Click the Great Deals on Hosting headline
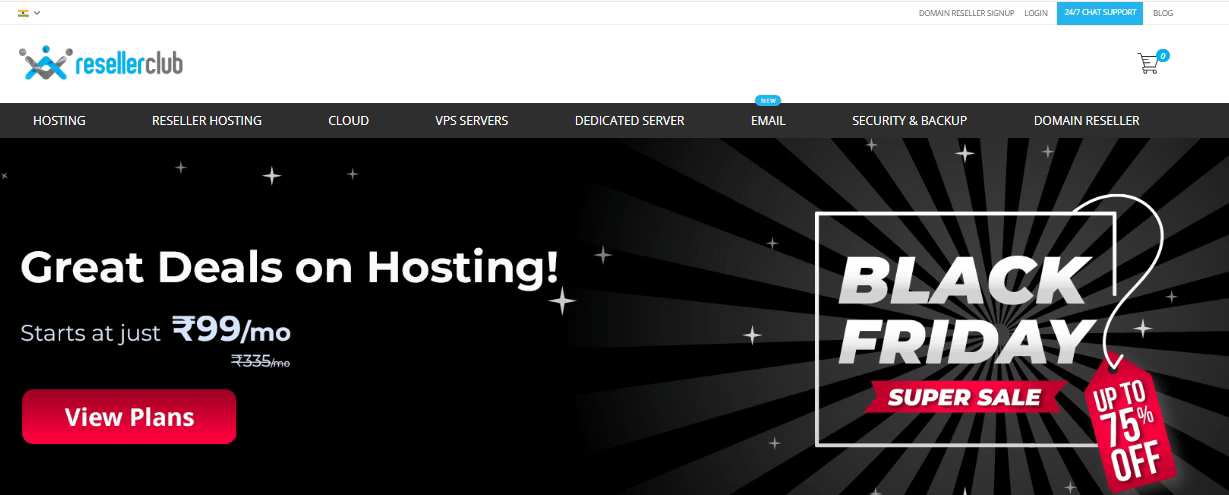 [290, 268]
